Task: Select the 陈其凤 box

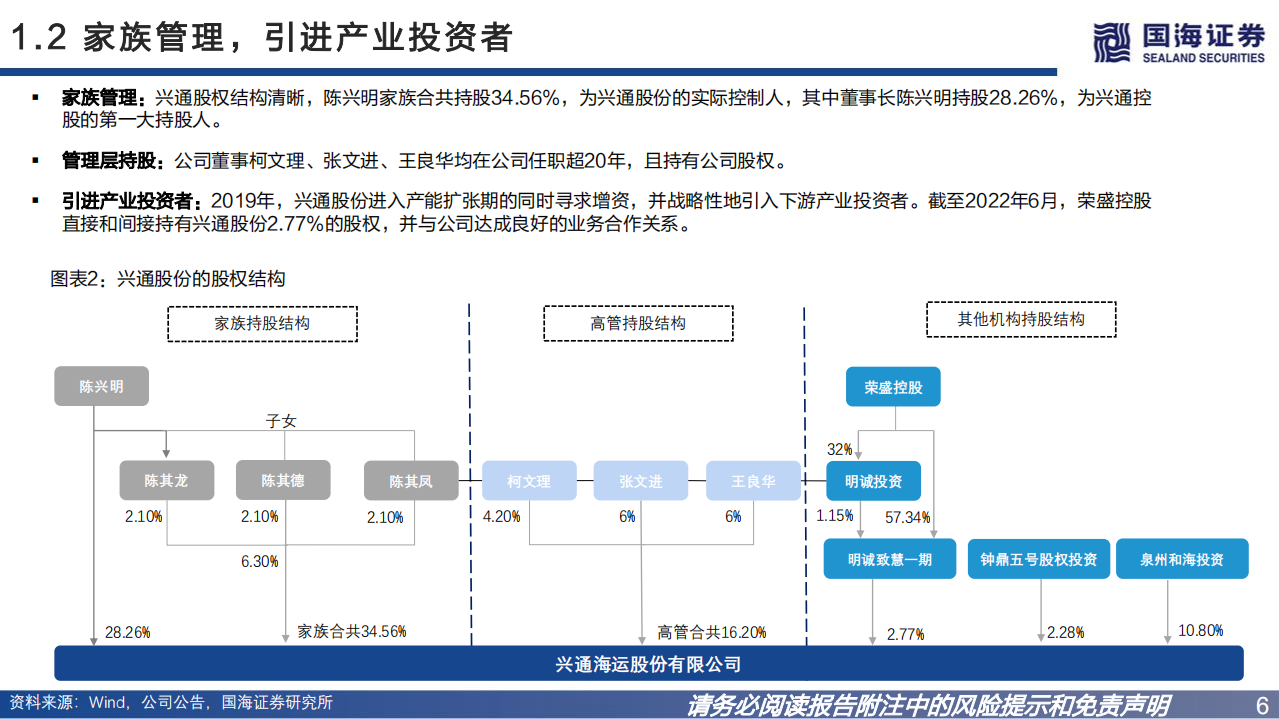Action: [x=411, y=481]
